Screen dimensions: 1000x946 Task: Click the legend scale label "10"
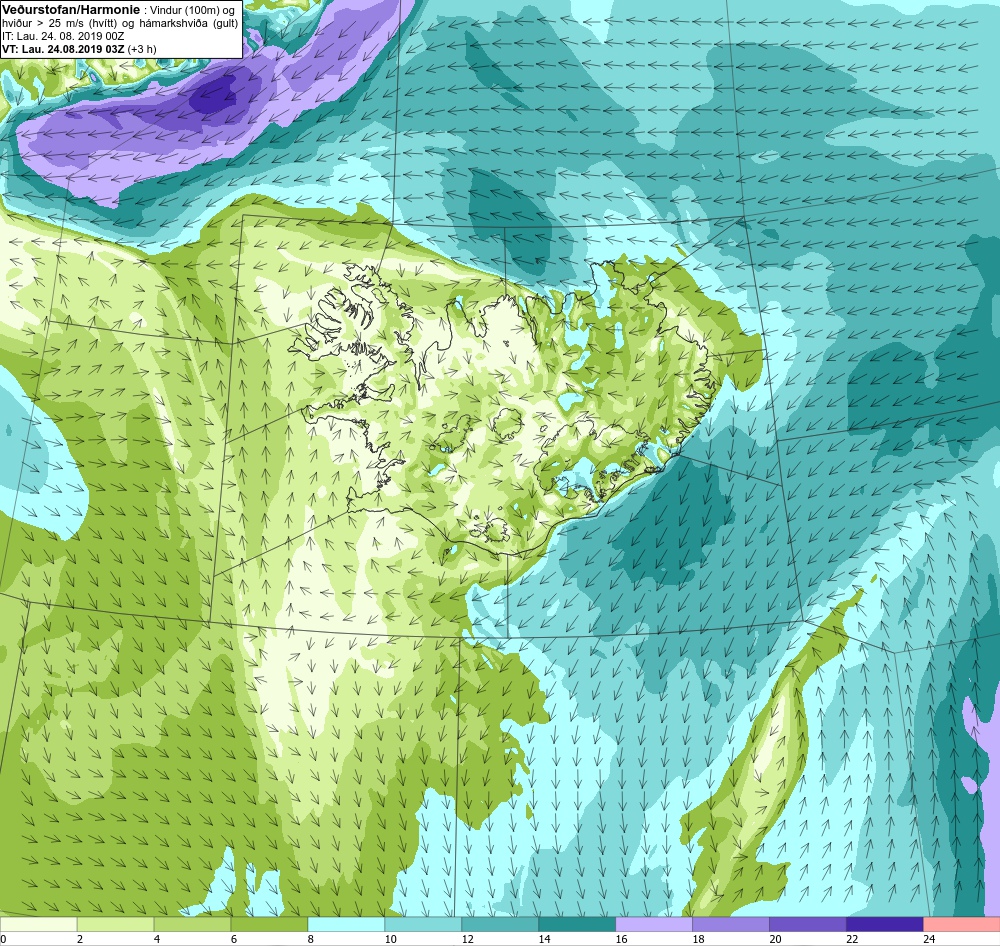[390, 939]
